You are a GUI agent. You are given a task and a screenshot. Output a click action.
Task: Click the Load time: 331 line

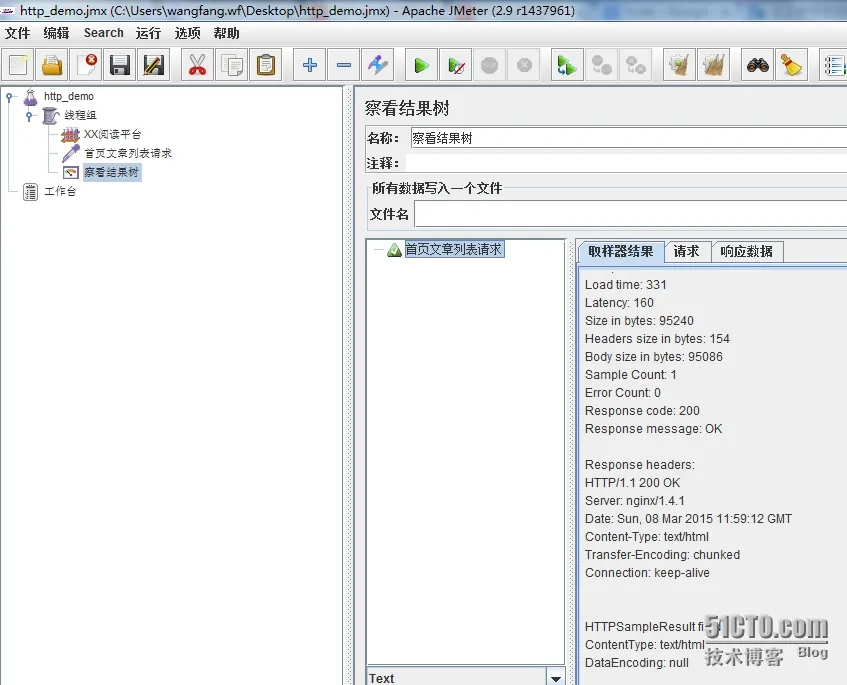click(626, 285)
